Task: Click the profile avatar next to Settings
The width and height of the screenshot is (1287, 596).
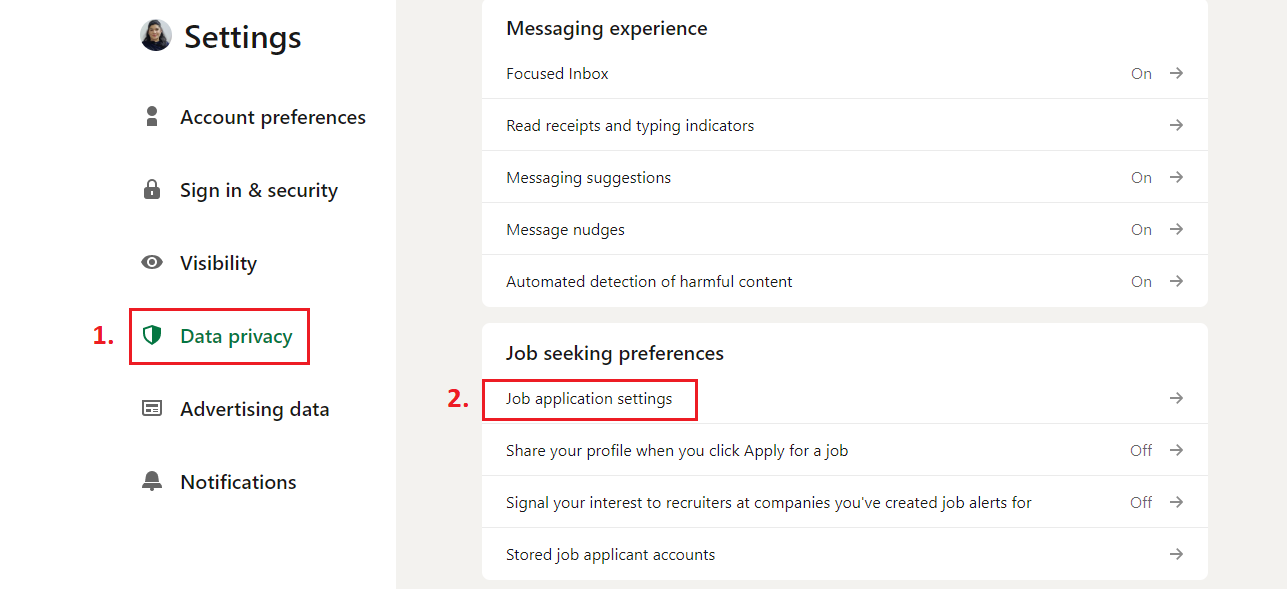Action: [x=155, y=36]
